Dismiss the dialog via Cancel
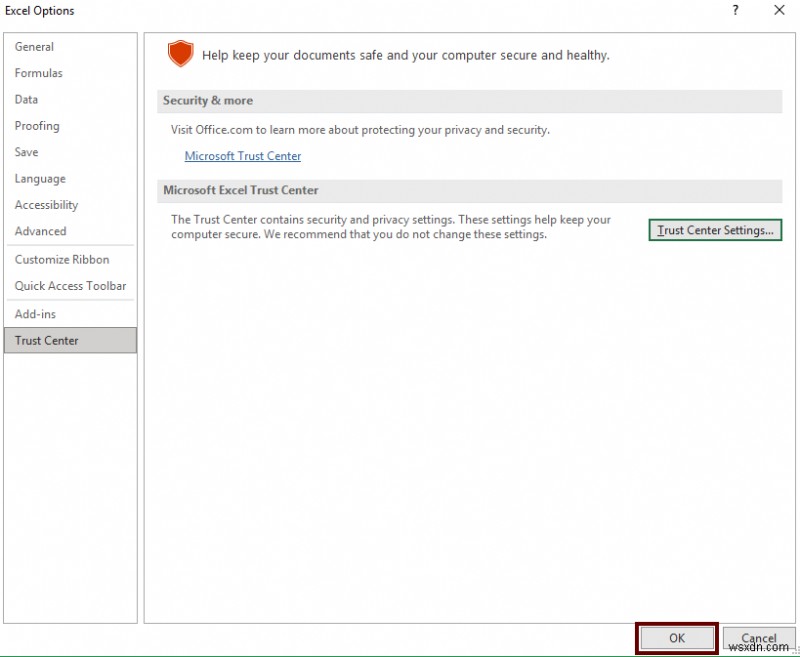The height and width of the screenshot is (657, 800). 759,637
